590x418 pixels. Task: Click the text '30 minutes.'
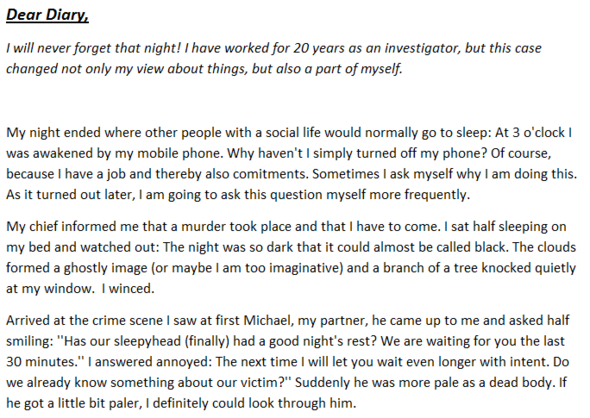pyautogui.click(x=42, y=362)
